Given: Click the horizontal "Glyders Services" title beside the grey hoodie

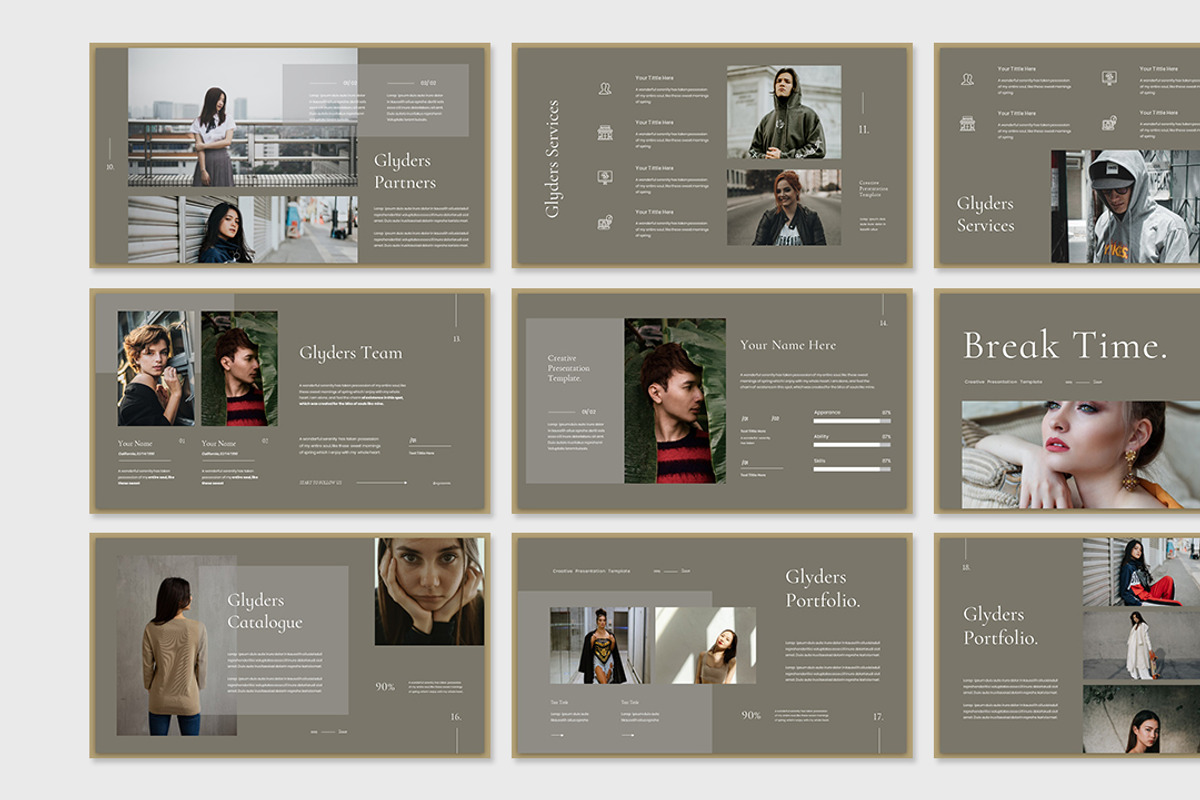Looking at the screenshot, I should [985, 214].
